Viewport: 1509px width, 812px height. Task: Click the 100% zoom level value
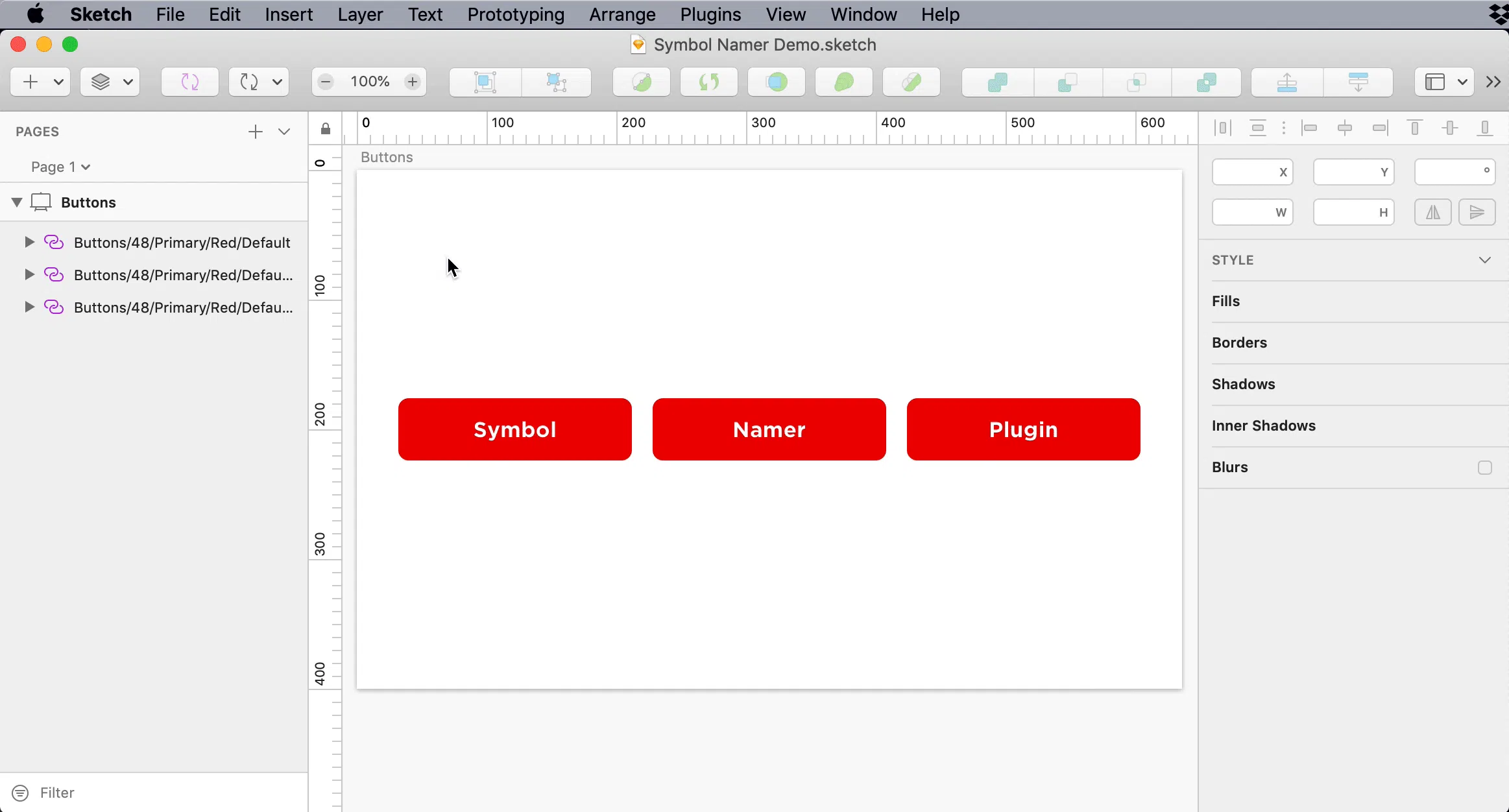(370, 82)
